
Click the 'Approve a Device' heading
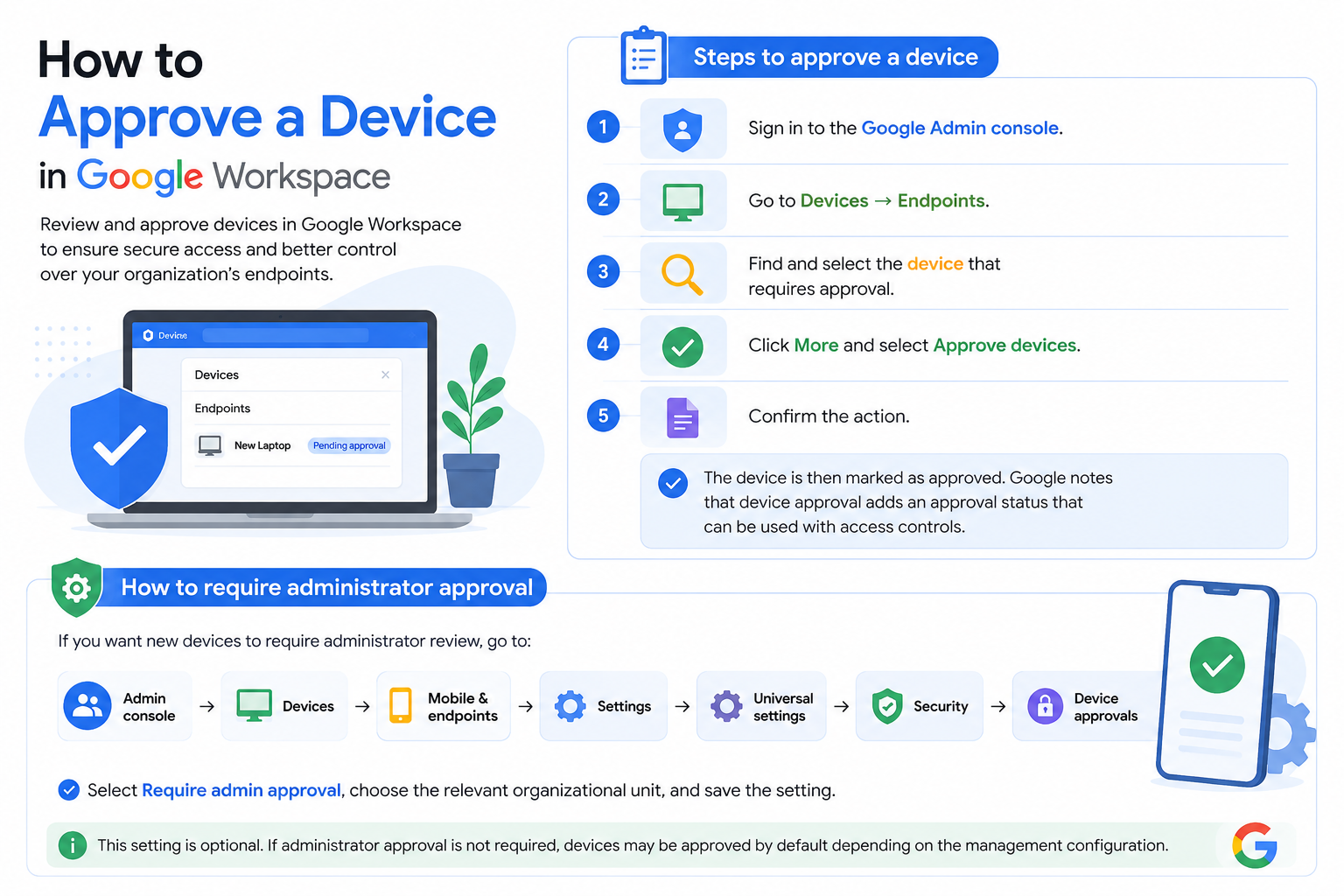(x=268, y=117)
